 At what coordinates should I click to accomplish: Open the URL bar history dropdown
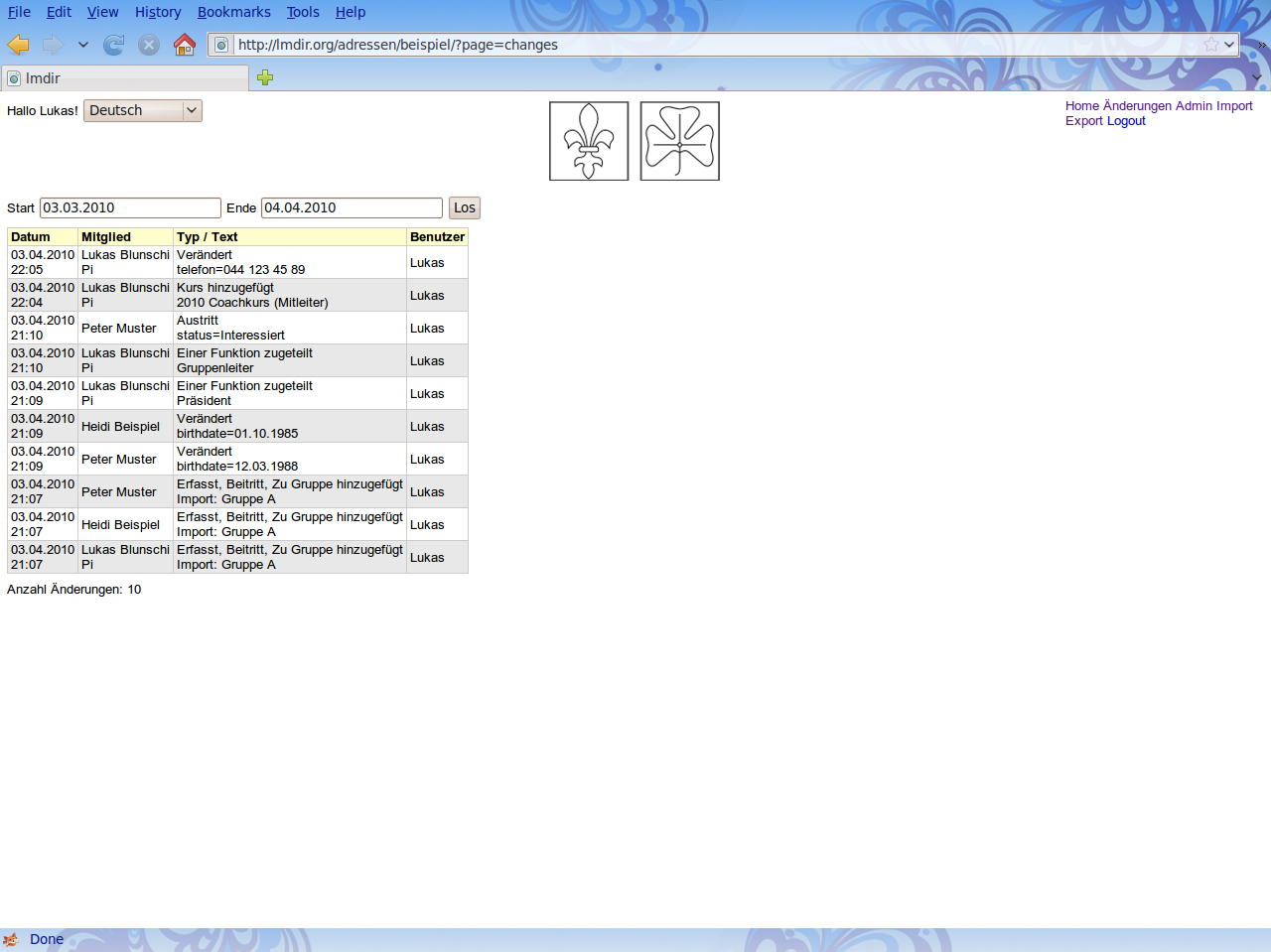tap(1229, 45)
